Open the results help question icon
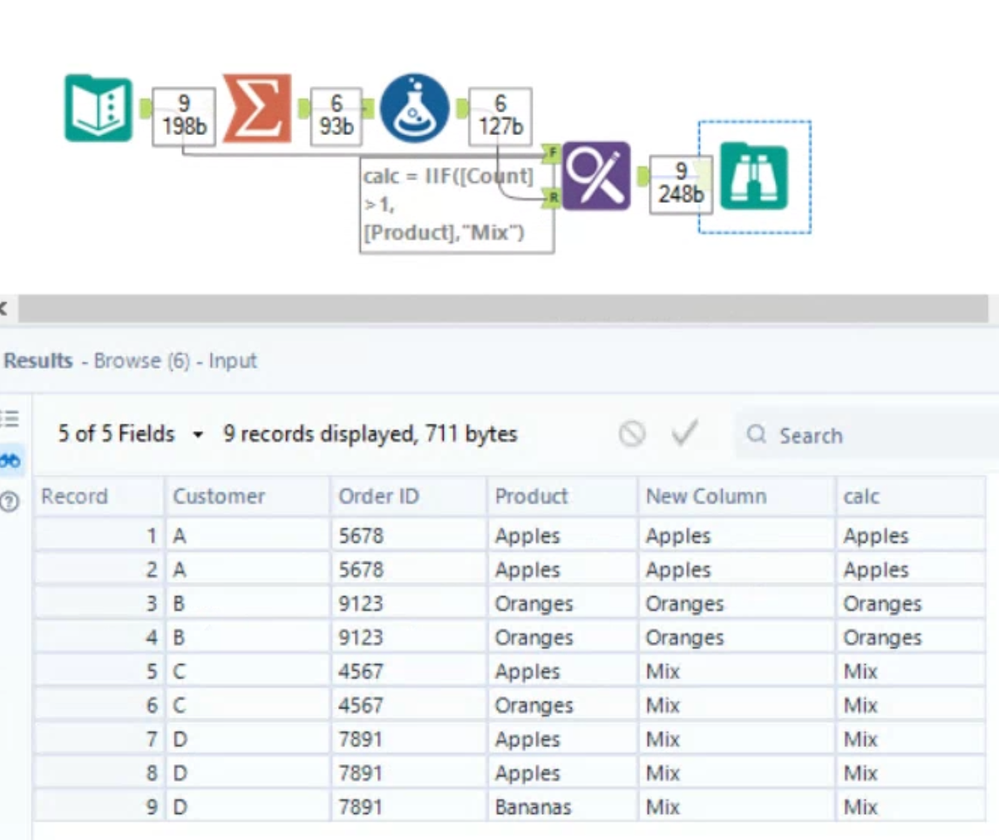 click(10, 502)
